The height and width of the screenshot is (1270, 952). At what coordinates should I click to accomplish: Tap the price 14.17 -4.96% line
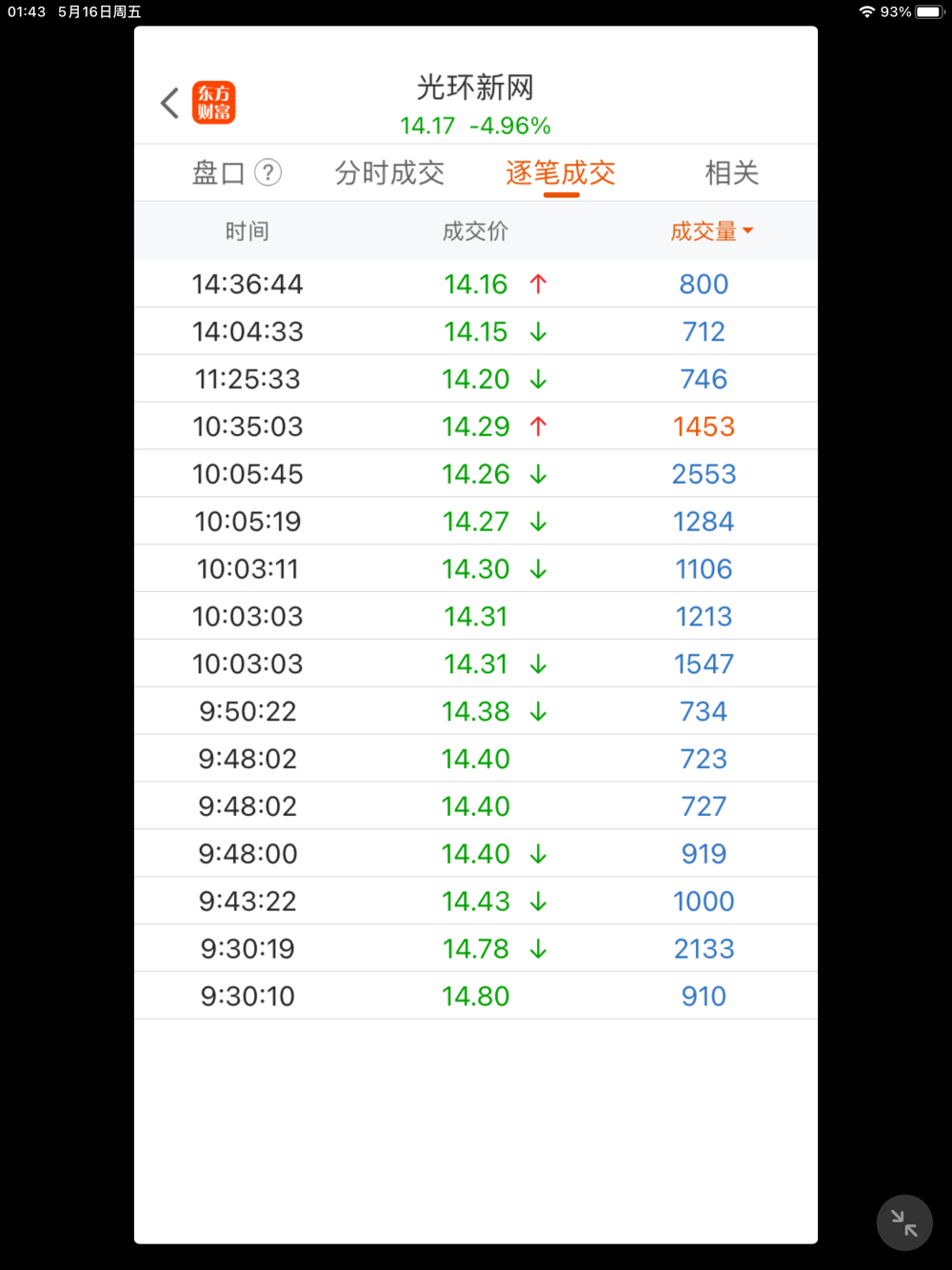coord(475,126)
